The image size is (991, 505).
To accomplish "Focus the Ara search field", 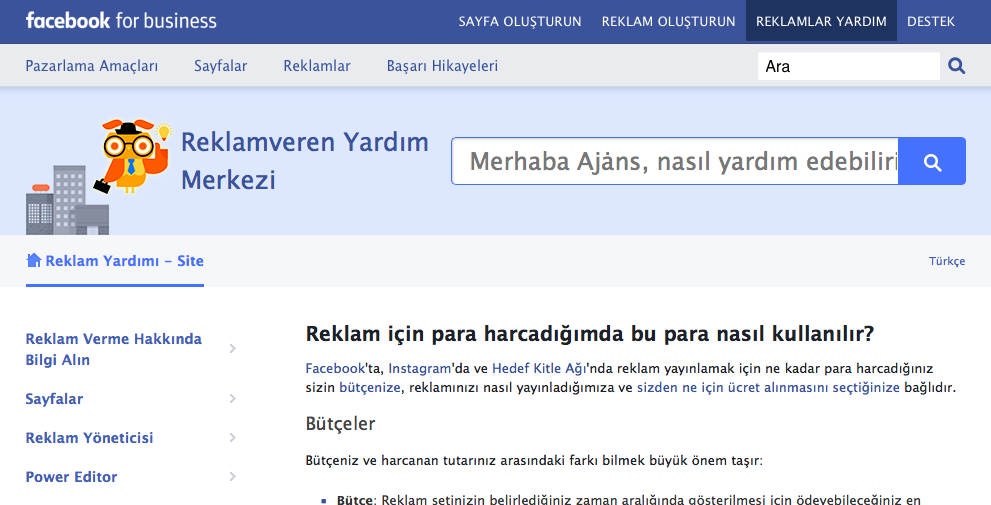I will pyautogui.click(x=849, y=66).
